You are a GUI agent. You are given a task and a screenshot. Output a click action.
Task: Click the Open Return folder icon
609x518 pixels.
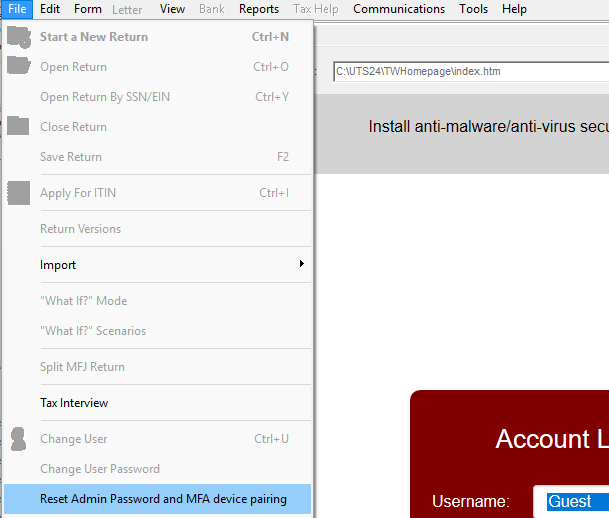pos(19,67)
